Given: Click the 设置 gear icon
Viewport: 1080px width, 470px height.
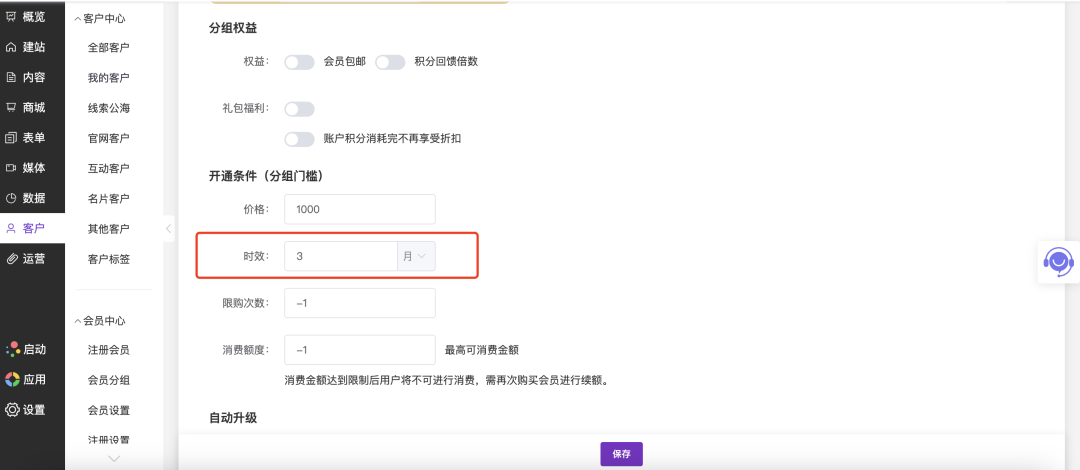Looking at the screenshot, I should [x=12, y=409].
